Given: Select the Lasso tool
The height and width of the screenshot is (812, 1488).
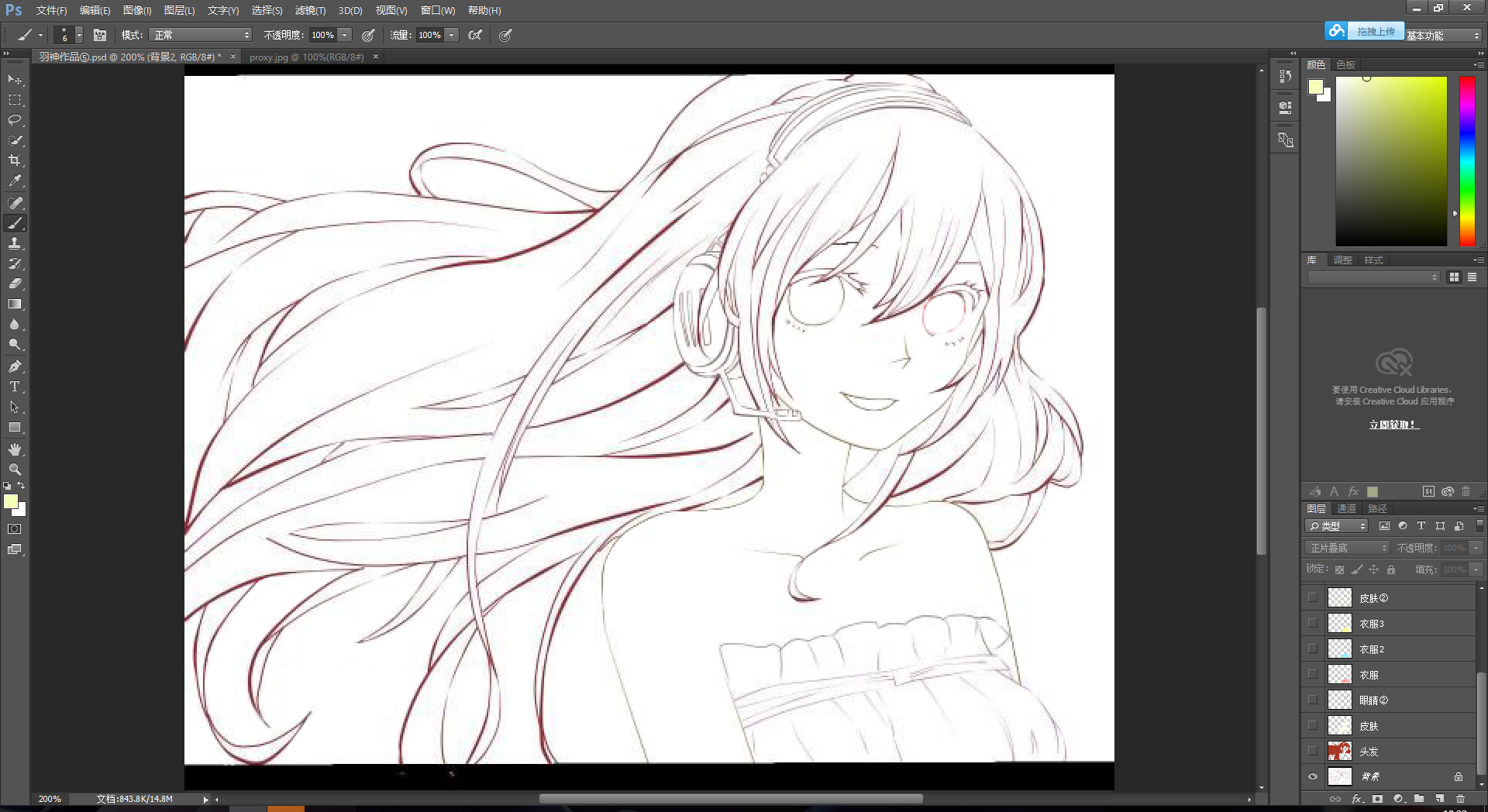Looking at the screenshot, I should click(x=15, y=120).
